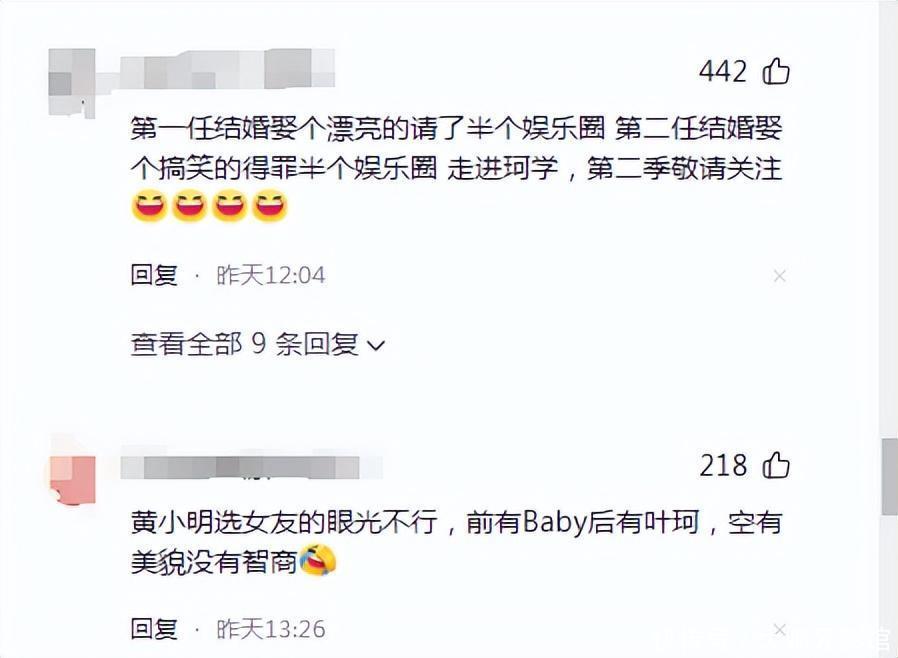Click the vertical scrollbar thumb on right
The width and height of the screenshot is (898, 658).
[889, 476]
